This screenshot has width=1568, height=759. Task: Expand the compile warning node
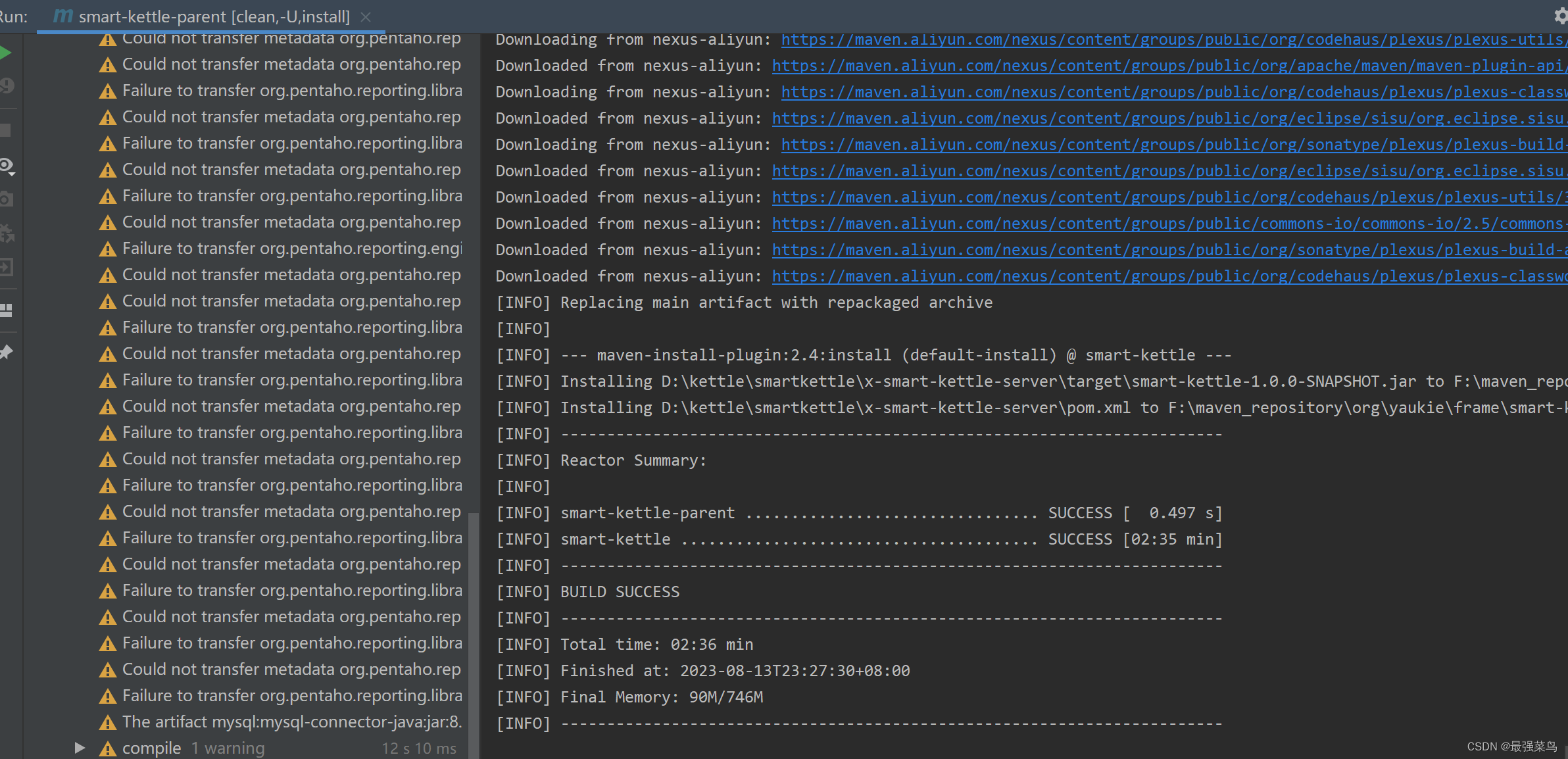80,748
